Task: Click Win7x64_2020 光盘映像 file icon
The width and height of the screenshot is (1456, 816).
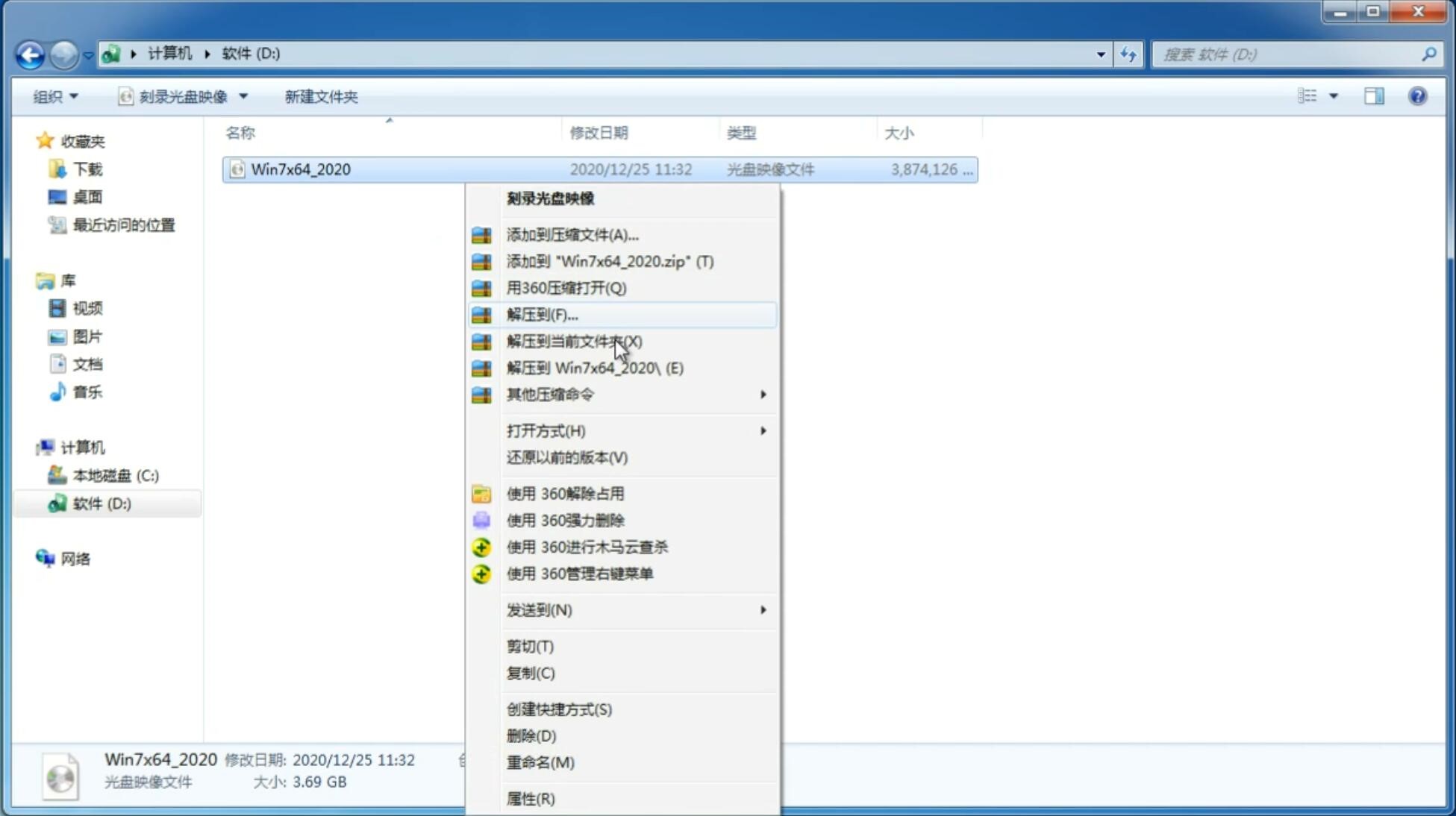Action: pos(234,169)
